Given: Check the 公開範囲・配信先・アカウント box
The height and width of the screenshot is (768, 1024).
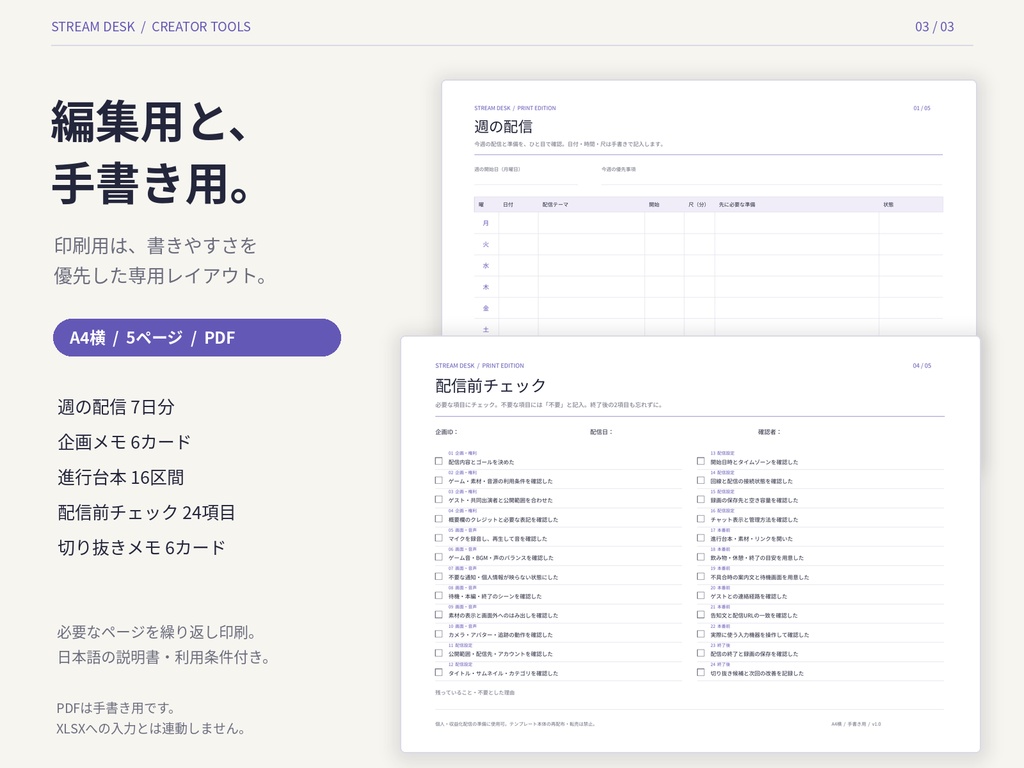Looking at the screenshot, I should pos(439,653).
